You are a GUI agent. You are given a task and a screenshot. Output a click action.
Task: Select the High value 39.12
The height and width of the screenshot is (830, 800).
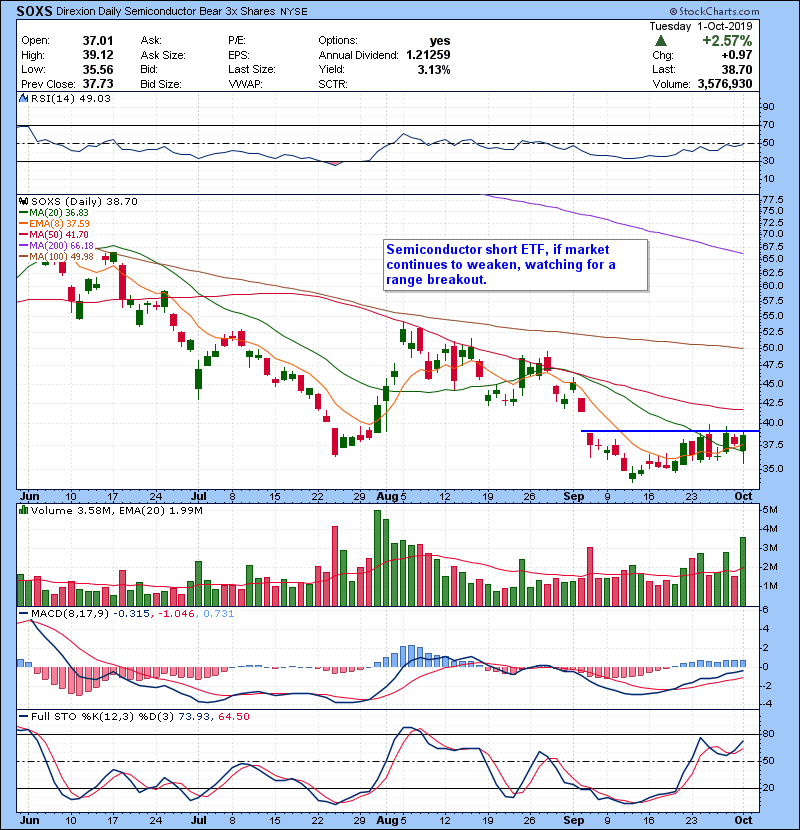[x=98, y=55]
